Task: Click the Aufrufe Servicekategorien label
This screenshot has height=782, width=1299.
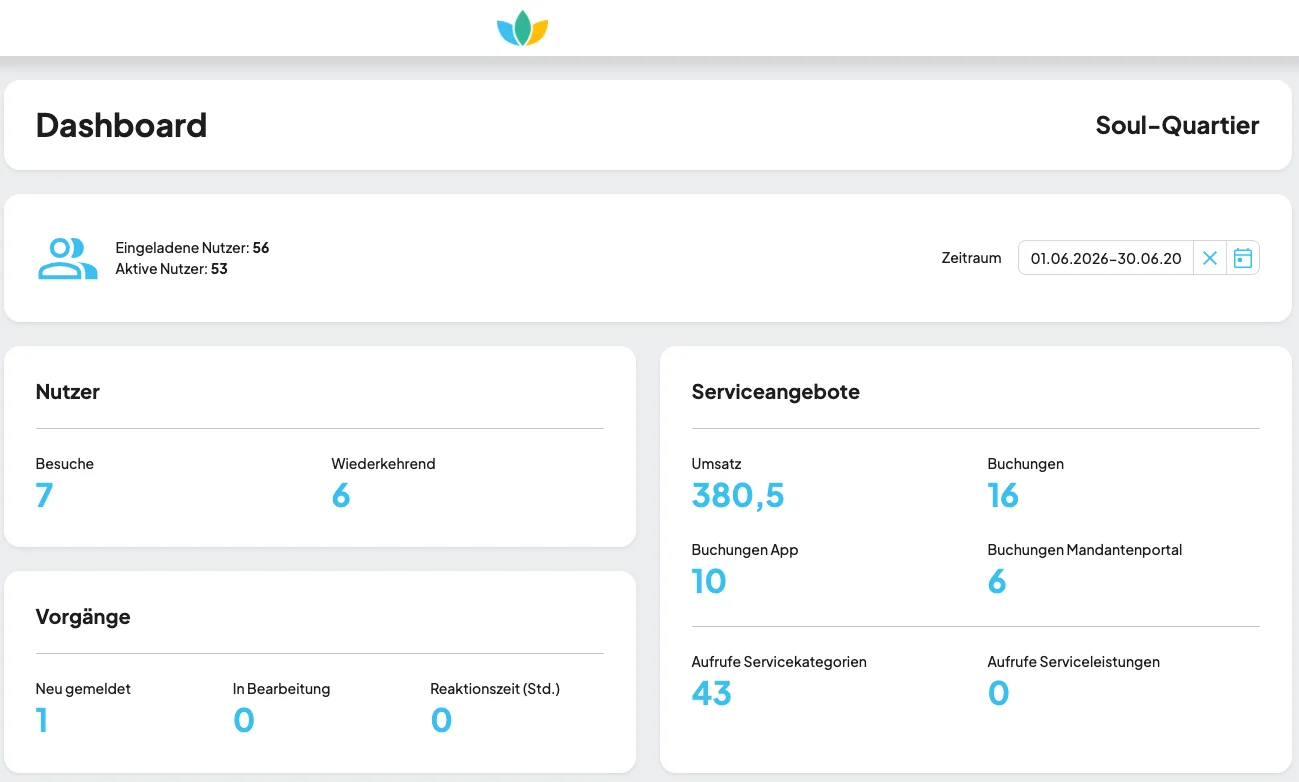Action: click(x=779, y=662)
